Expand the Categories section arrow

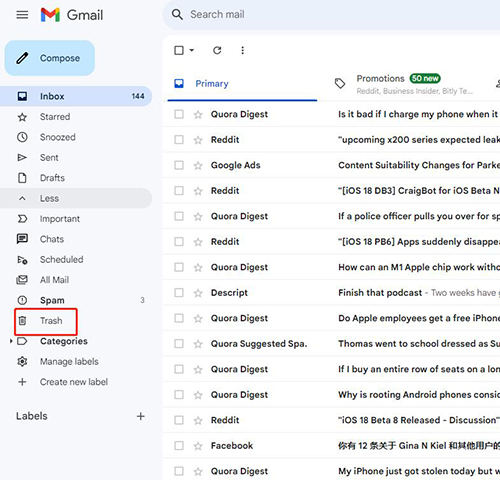tap(11, 341)
